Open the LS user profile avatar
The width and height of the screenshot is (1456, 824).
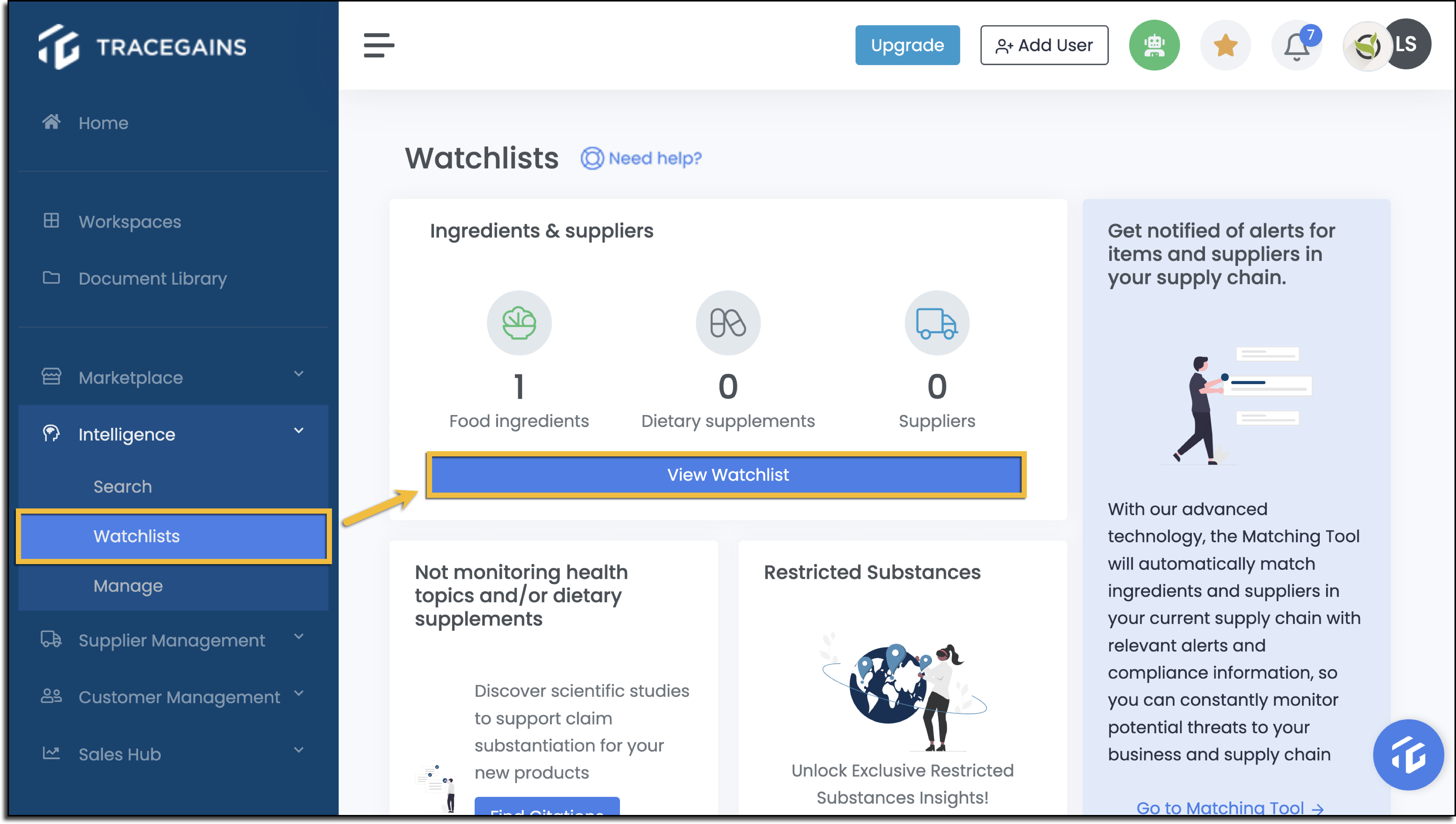pyautogui.click(x=1406, y=44)
